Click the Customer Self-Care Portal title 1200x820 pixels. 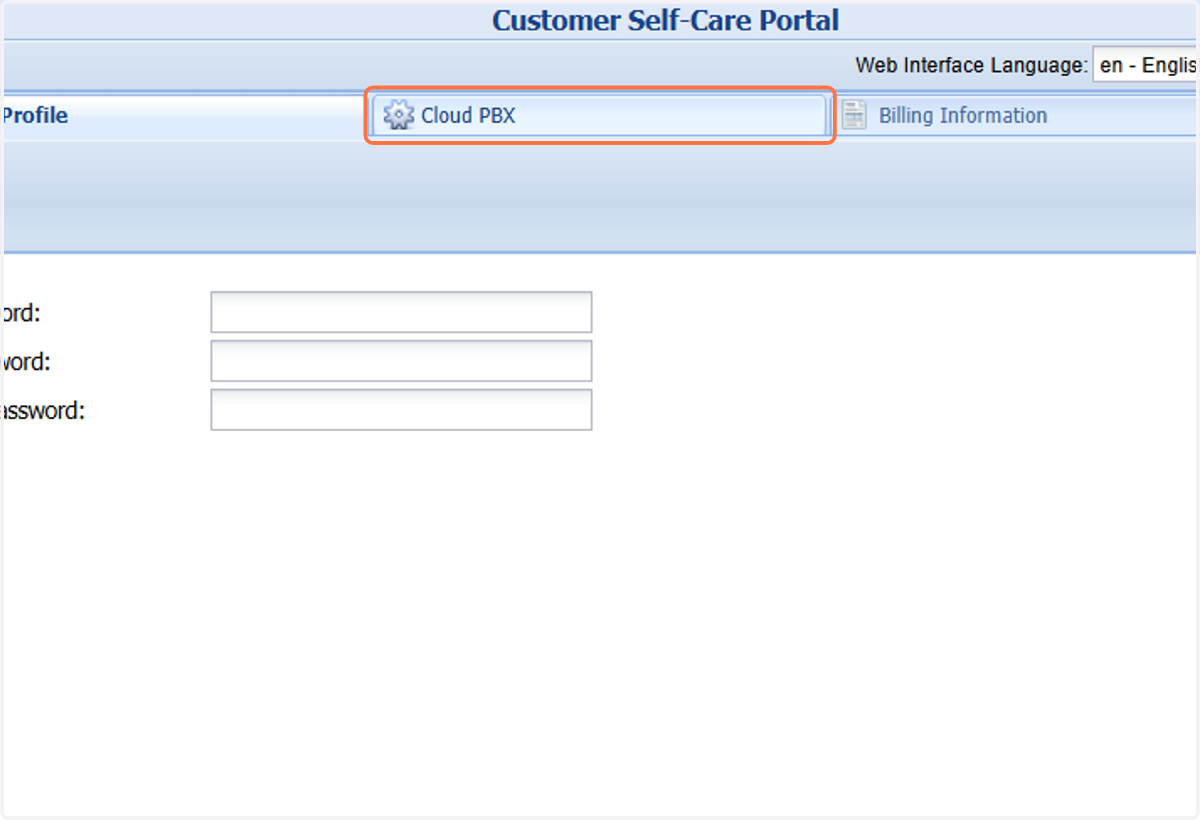pyautogui.click(x=665, y=20)
